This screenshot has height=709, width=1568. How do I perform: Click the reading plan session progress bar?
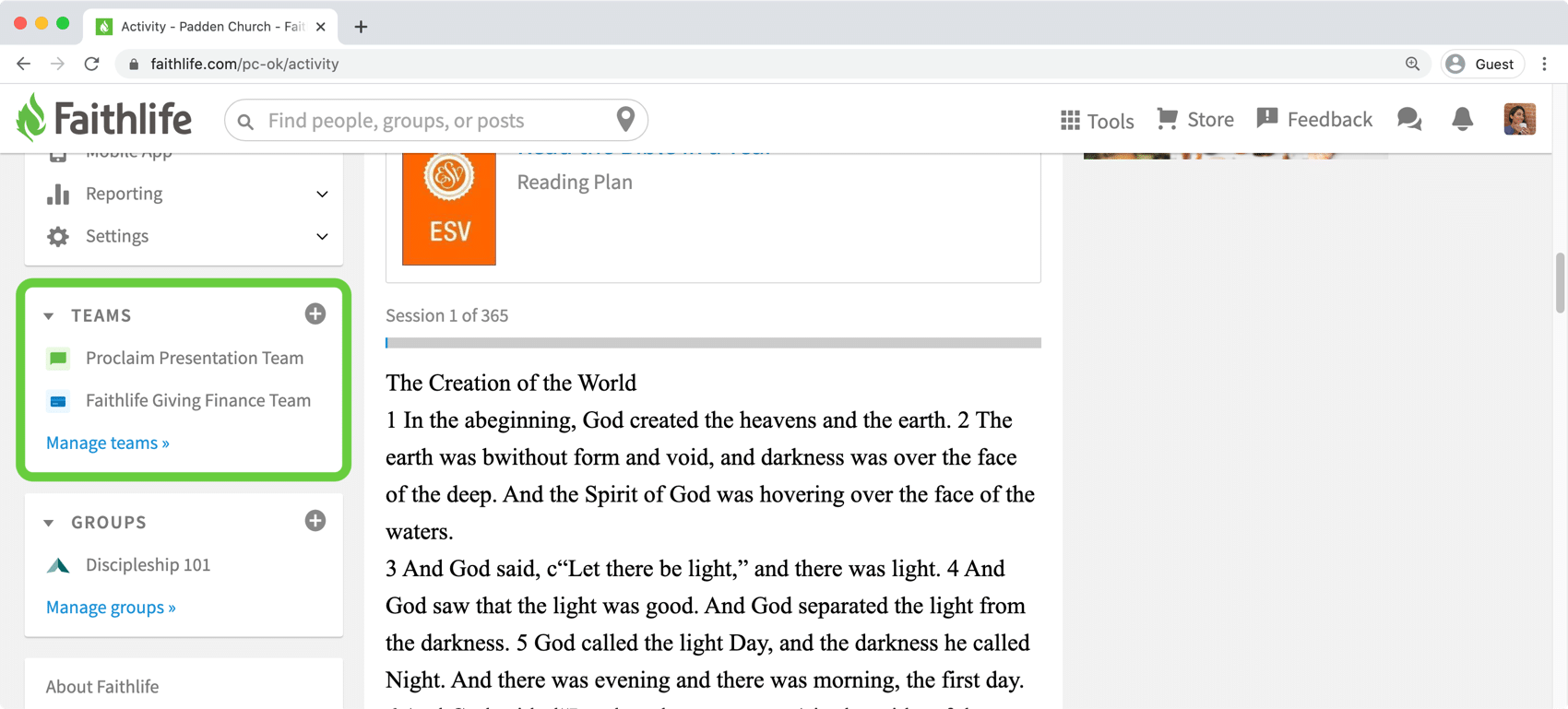(x=713, y=343)
